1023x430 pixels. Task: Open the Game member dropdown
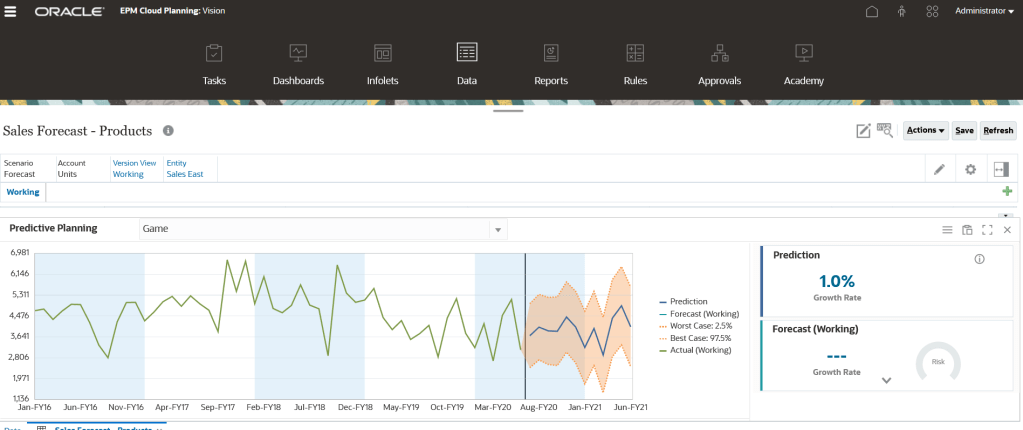click(497, 229)
